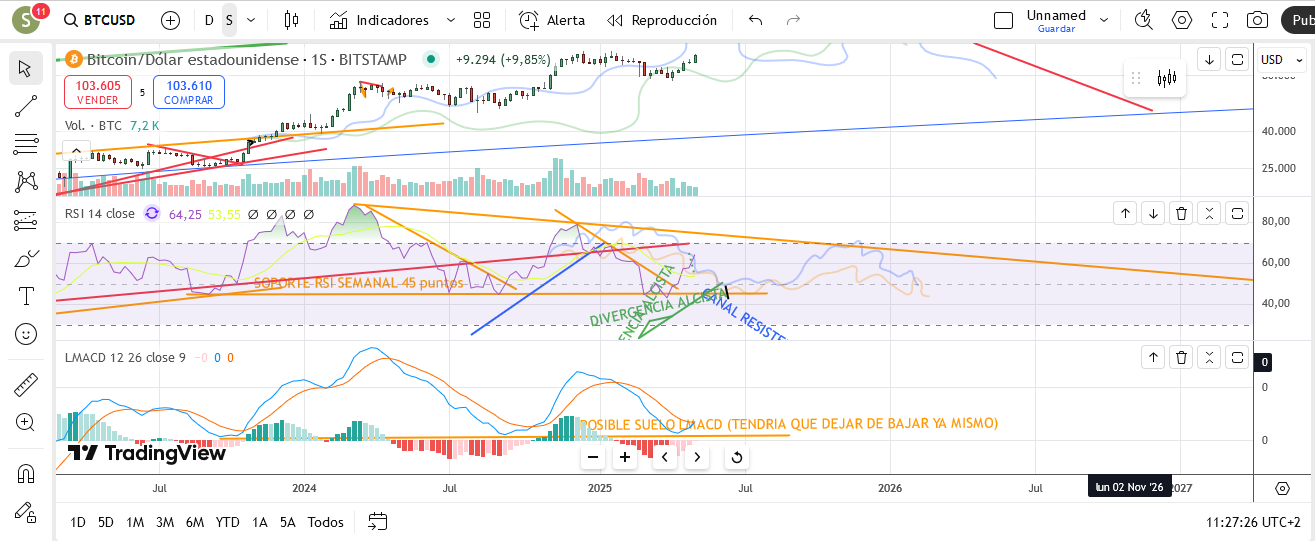The image size is (1315, 541).
Task: Open the USD currency dropdown
Action: coord(1281,59)
